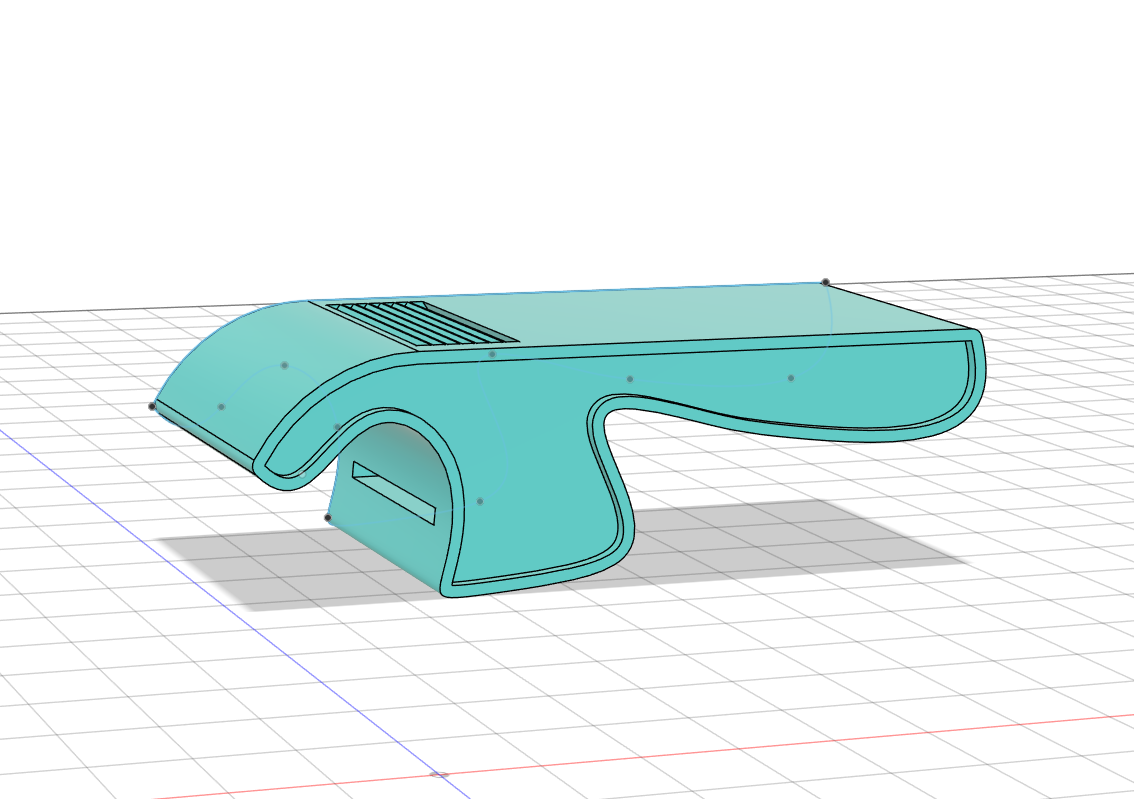Select the rectangular slot cutout in the leg
Image resolution: width=1134 pixels, height=799 pixels.
[x=394, y=493]
